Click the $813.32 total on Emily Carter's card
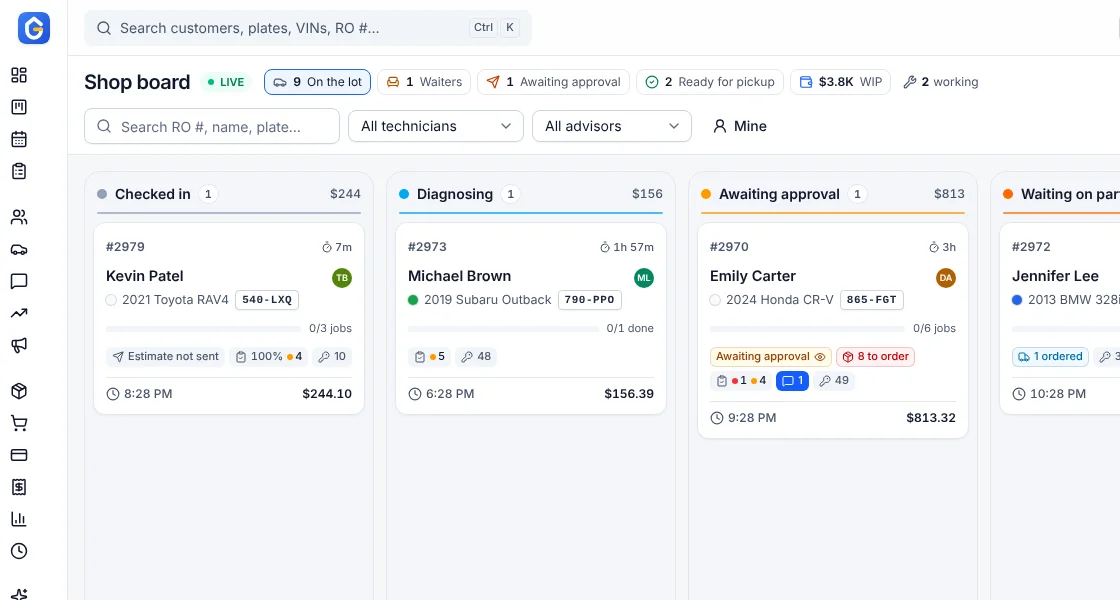Image resolution: width=1120 pixels, height=600 pixels. (x=931, y=418)
